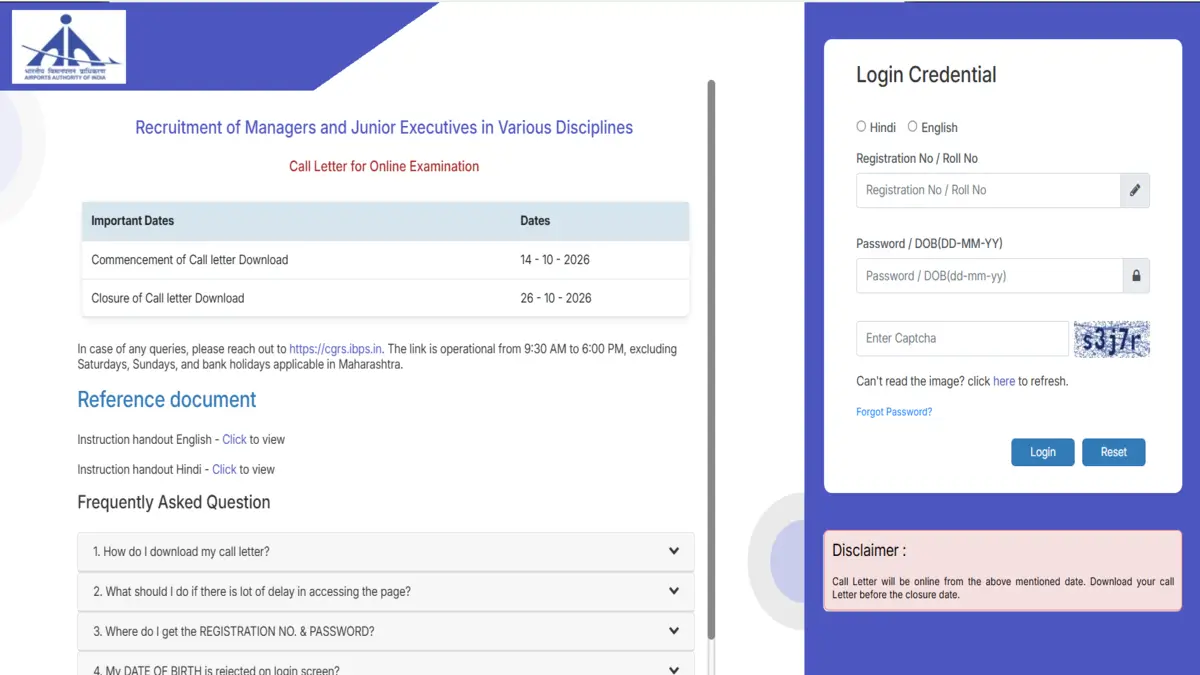Click 'Closure of Call letter Download' row
The height and width of the screenshot is (675, 1200).
point(386,298)
